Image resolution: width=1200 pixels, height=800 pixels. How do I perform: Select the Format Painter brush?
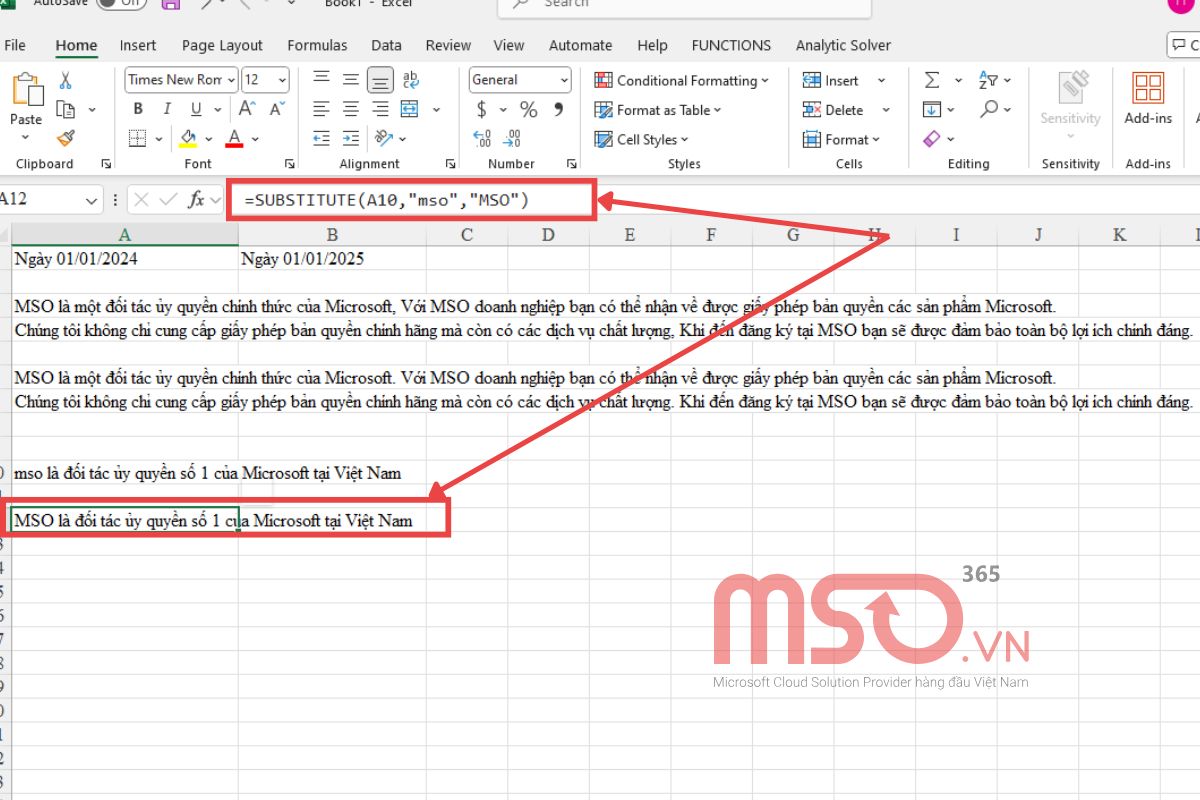pos(66,138)
